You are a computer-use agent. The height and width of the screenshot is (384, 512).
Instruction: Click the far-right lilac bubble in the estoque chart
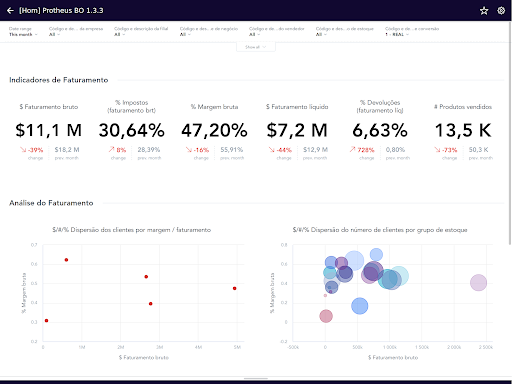tap(478, 283)
